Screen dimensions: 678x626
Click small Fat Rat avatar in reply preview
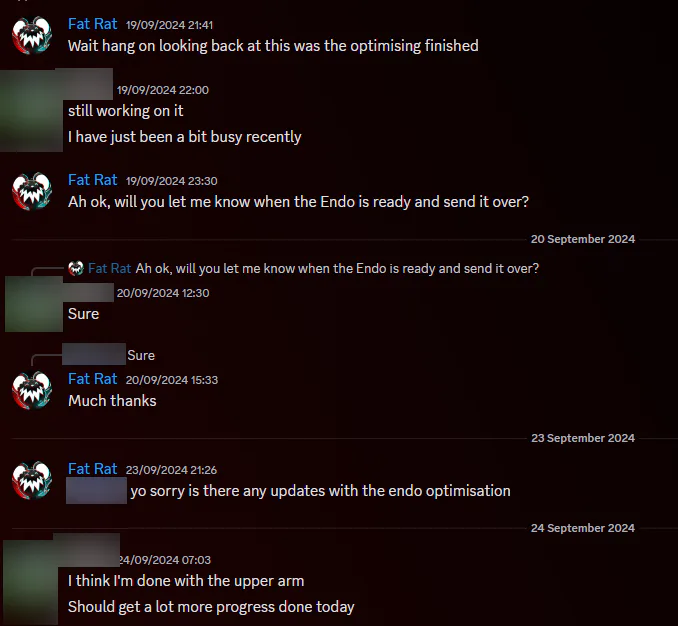76,268
